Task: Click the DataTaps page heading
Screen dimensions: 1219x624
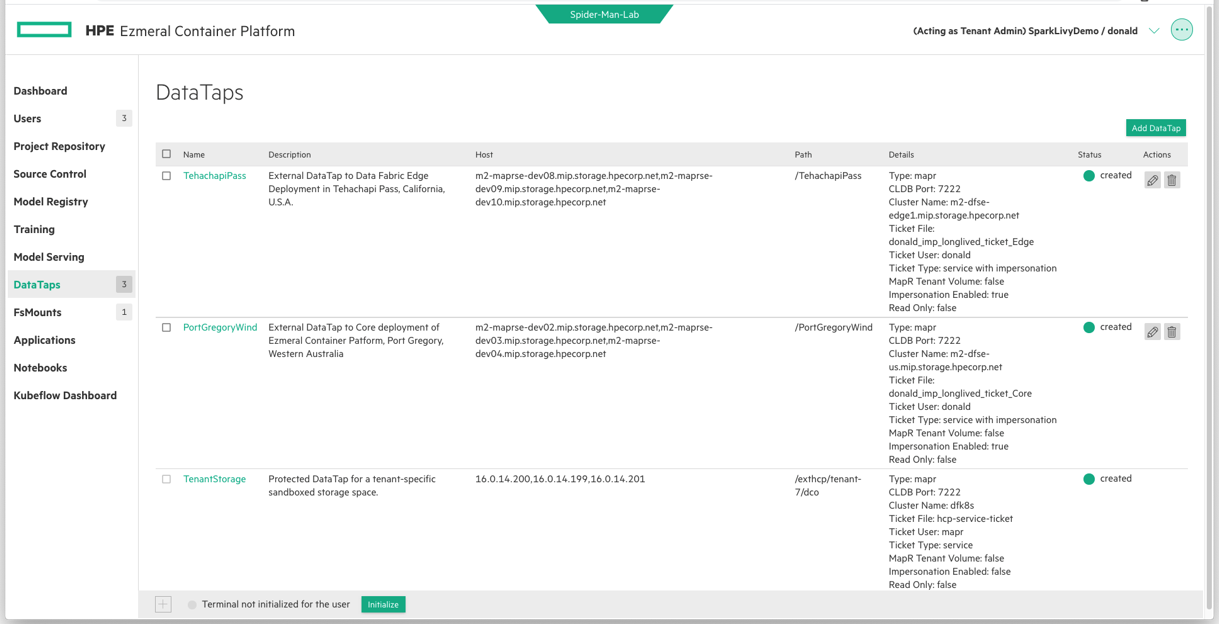Action: [199, 92]
